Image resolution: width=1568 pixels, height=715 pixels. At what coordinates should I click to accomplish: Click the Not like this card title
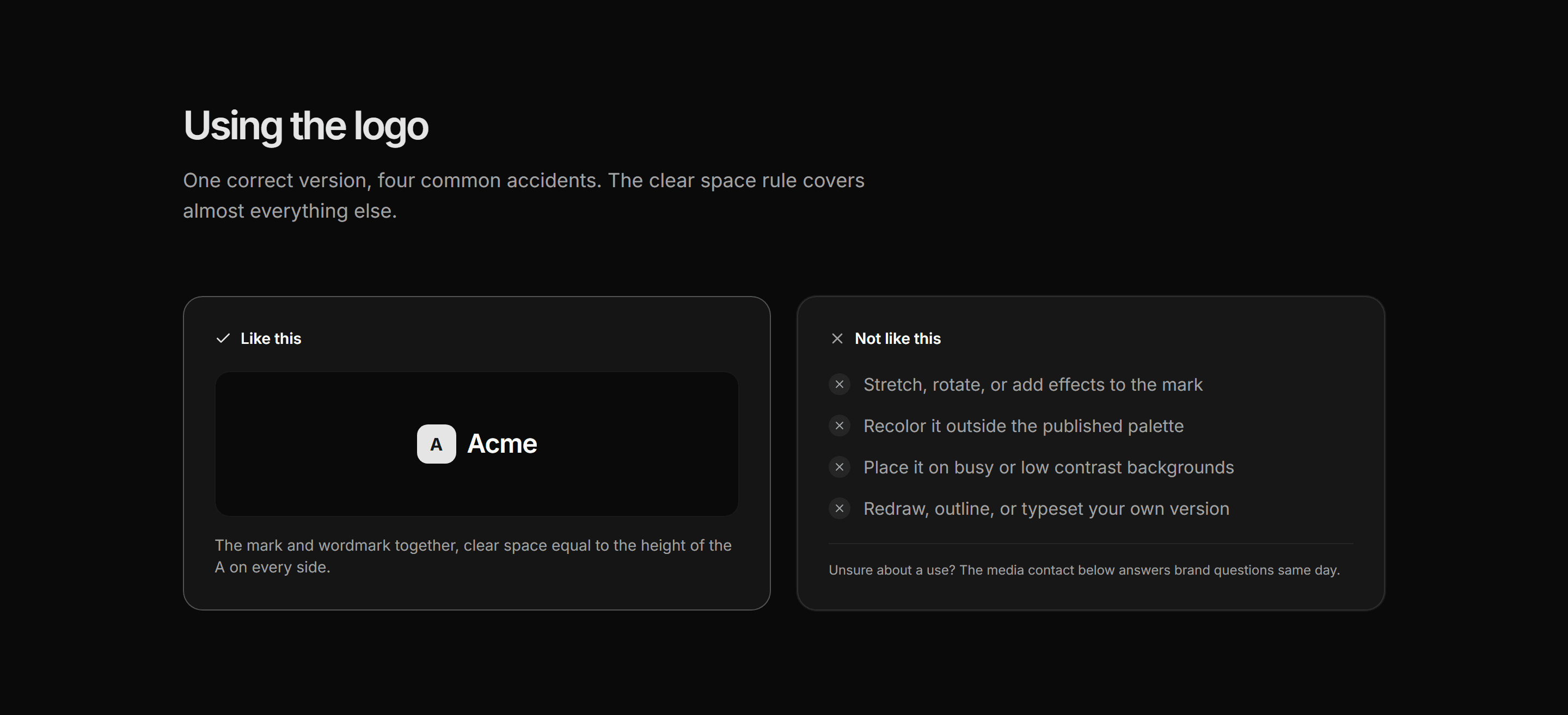pyautogui.click(x=898, y=338)
